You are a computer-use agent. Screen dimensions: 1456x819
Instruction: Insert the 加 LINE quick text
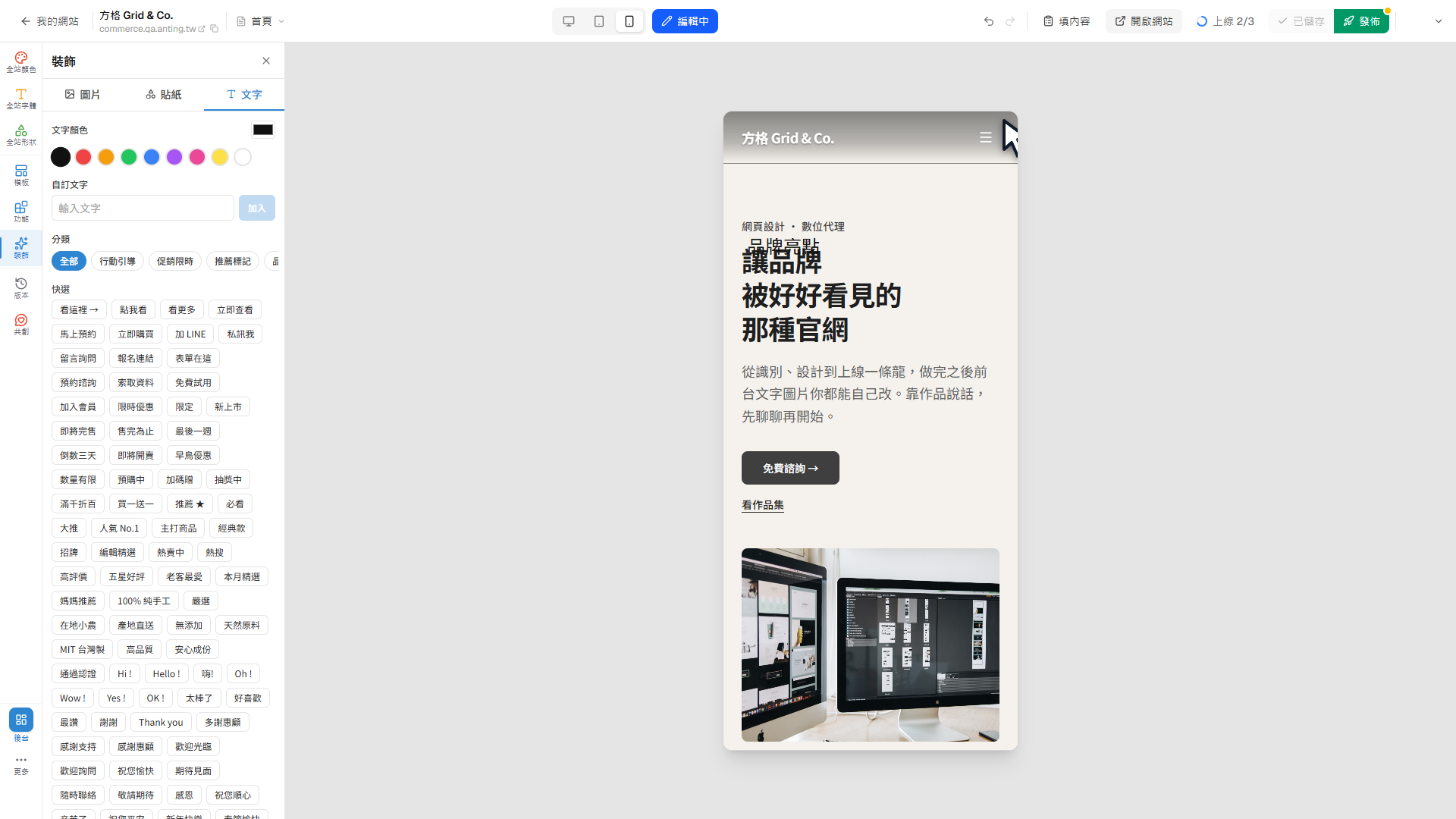190,334
